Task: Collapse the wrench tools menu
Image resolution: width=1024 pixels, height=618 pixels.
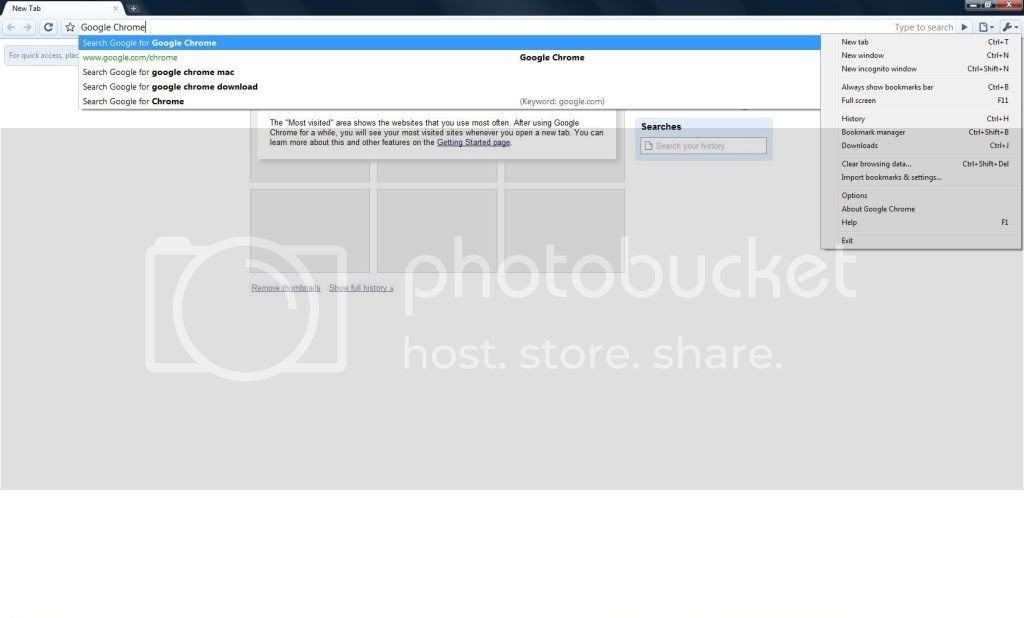Action: click(x=1010, y=27)
